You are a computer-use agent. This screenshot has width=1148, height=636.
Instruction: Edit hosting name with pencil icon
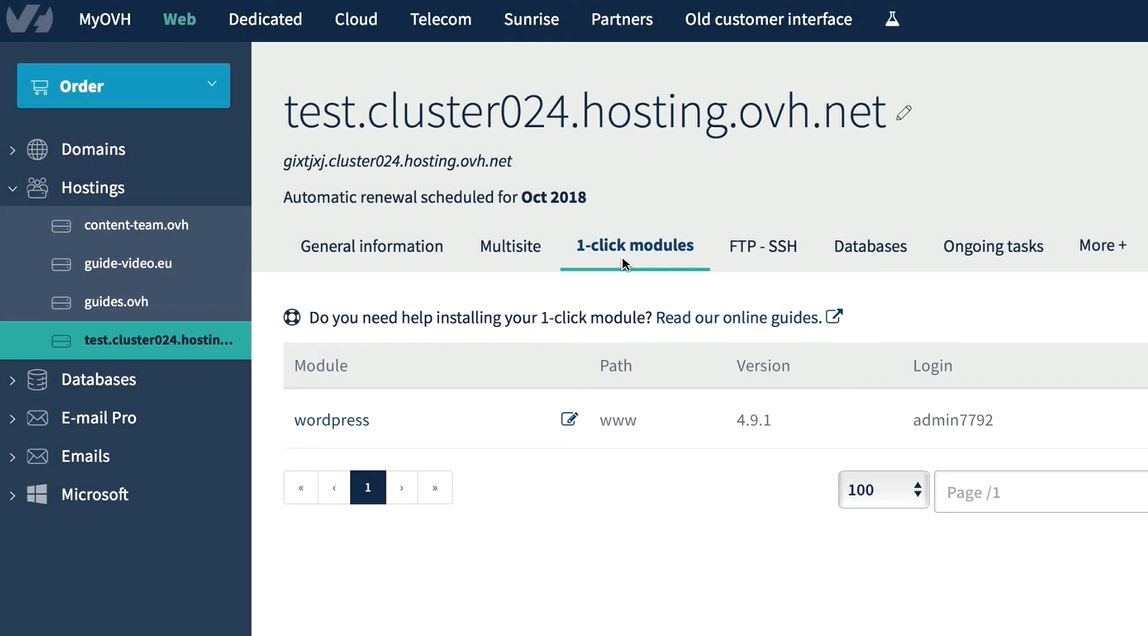pyautogui.click(x=904, y=113)
